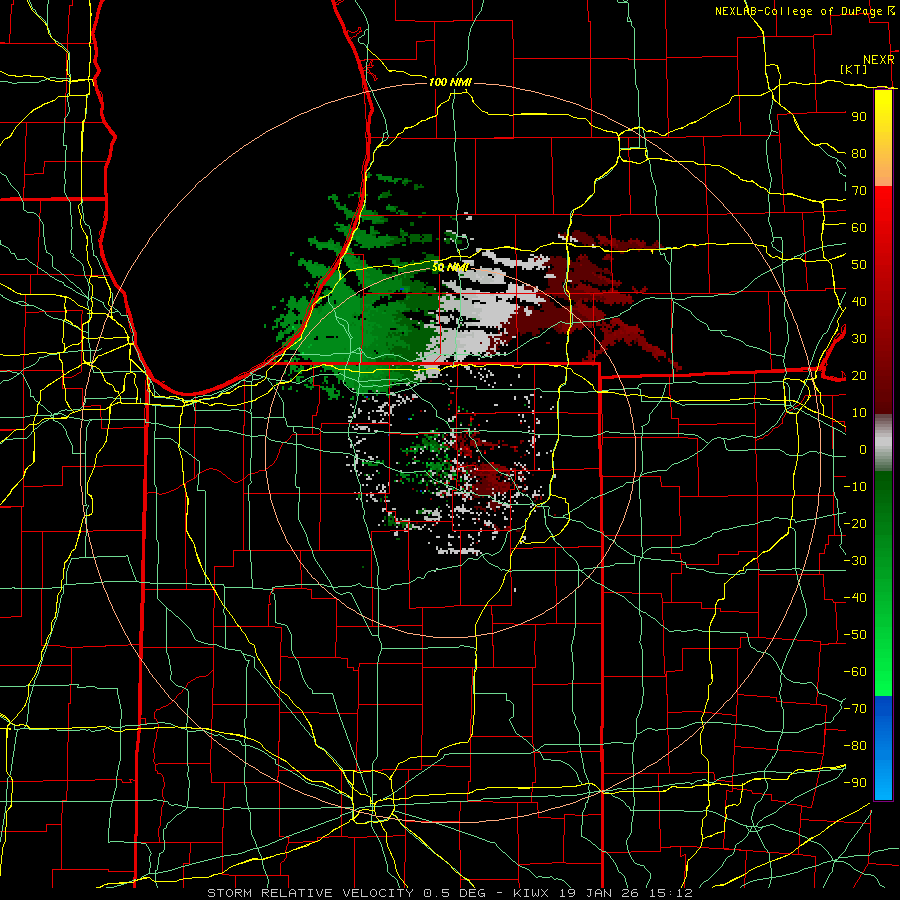Click the 90 value on velocity scale

(859, 117)
